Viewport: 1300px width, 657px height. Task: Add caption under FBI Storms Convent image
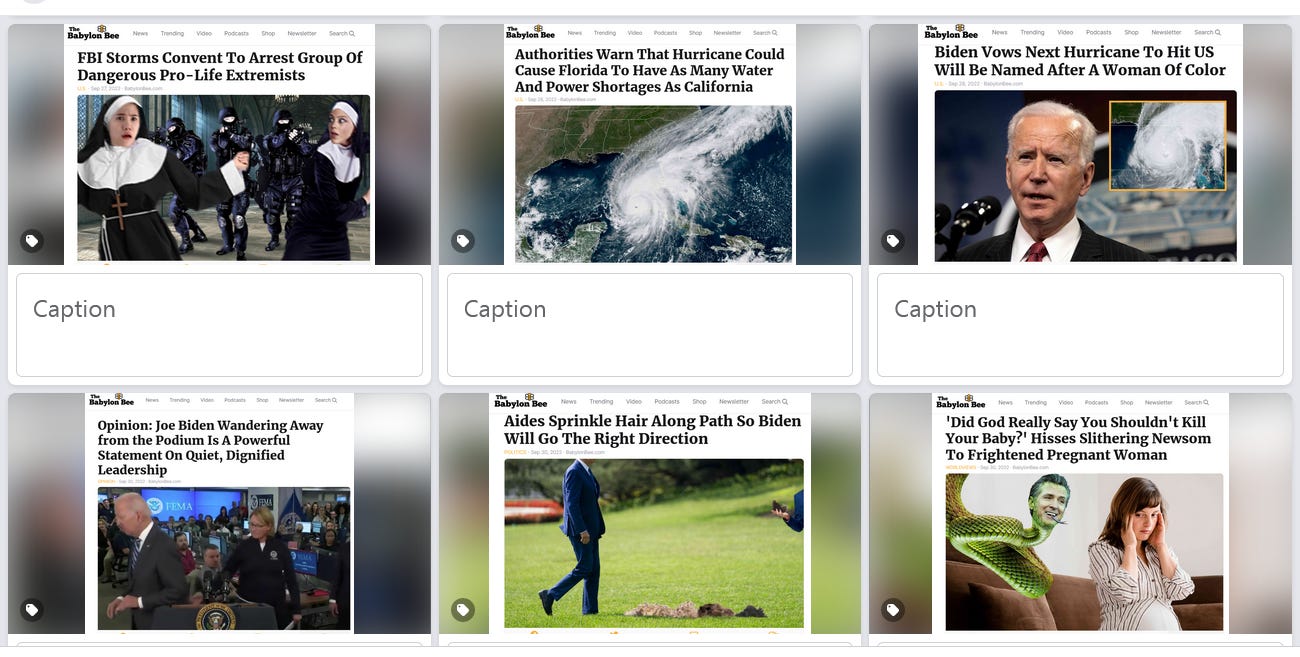click(x=219, y=325)
